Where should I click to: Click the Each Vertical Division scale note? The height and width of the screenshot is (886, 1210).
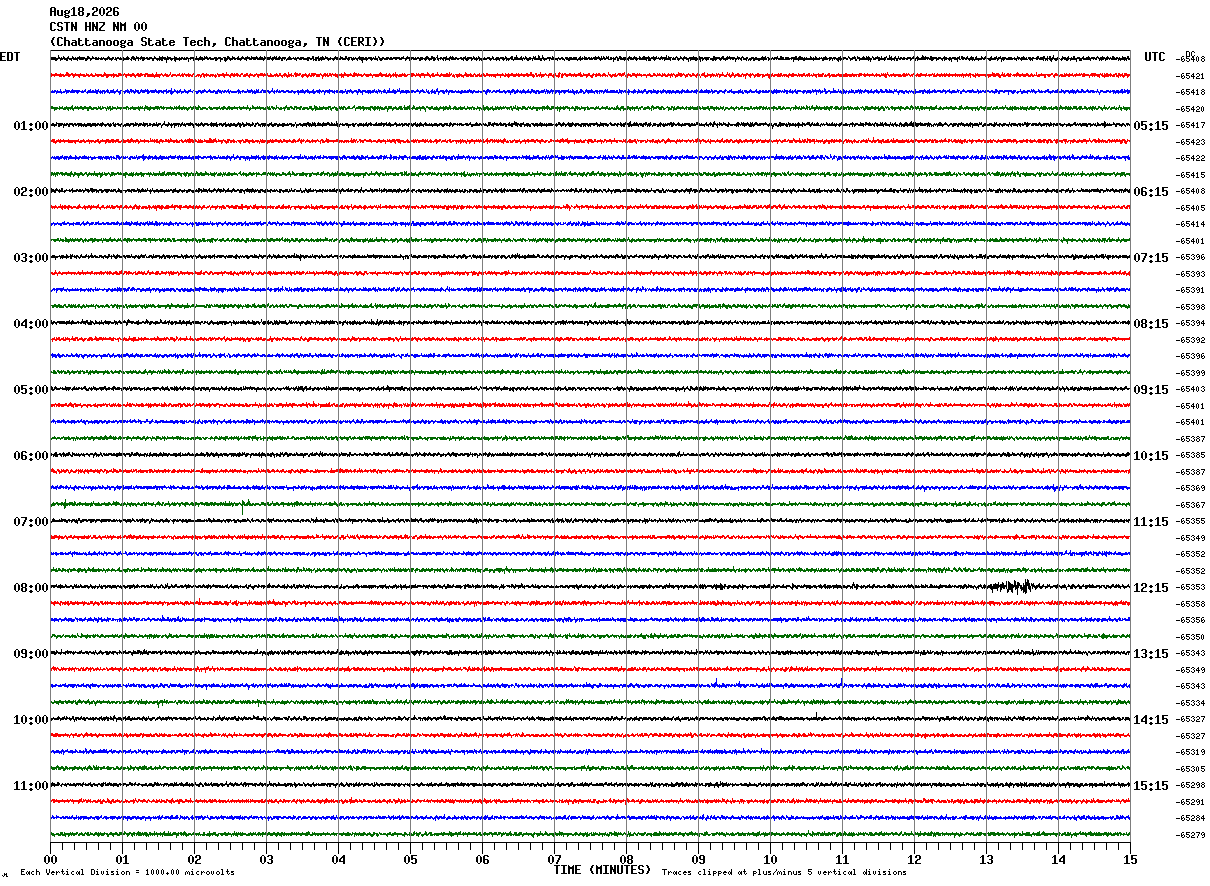[x=128, y=872]
